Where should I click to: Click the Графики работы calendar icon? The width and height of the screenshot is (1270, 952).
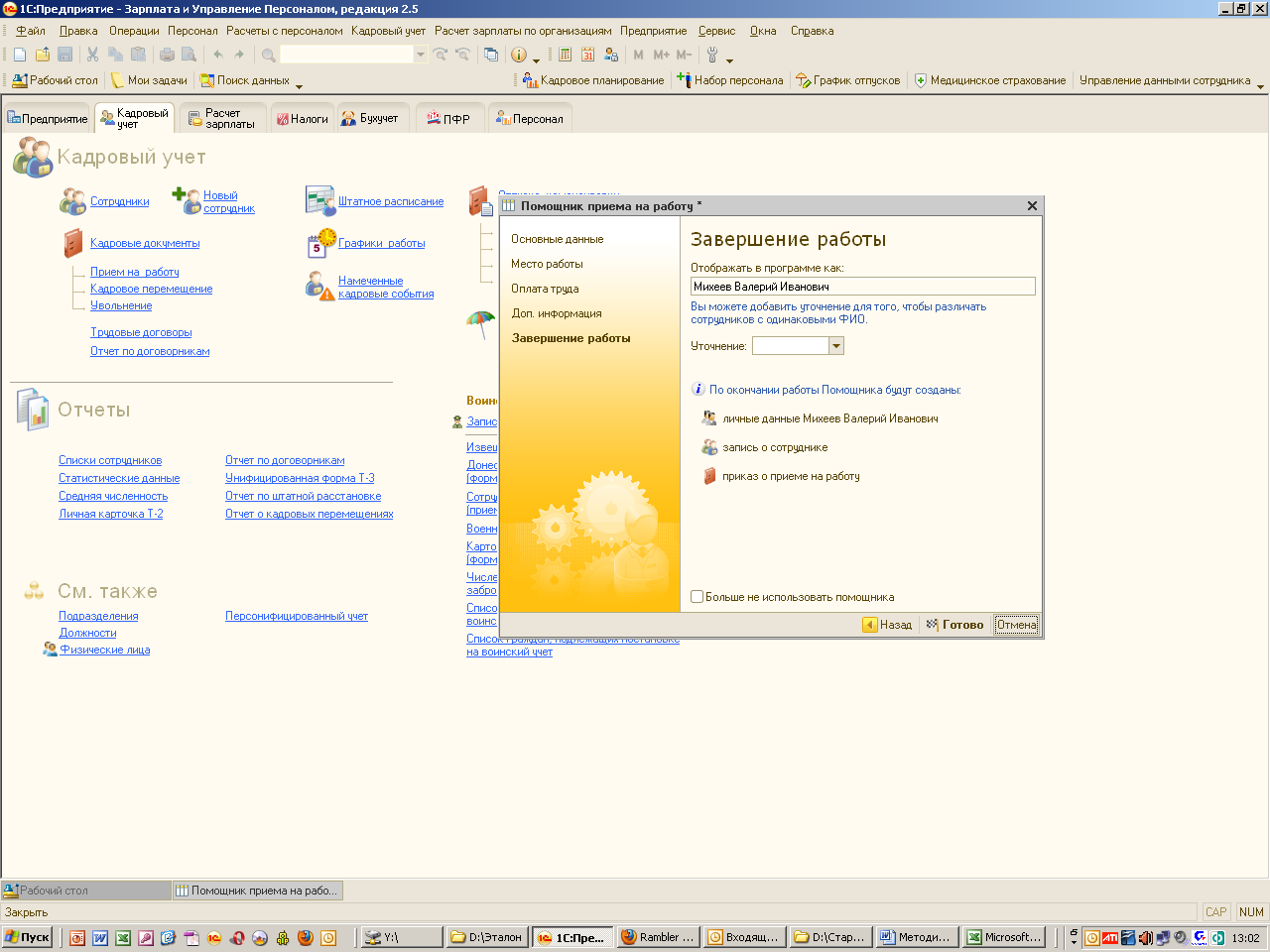[321, 243]
